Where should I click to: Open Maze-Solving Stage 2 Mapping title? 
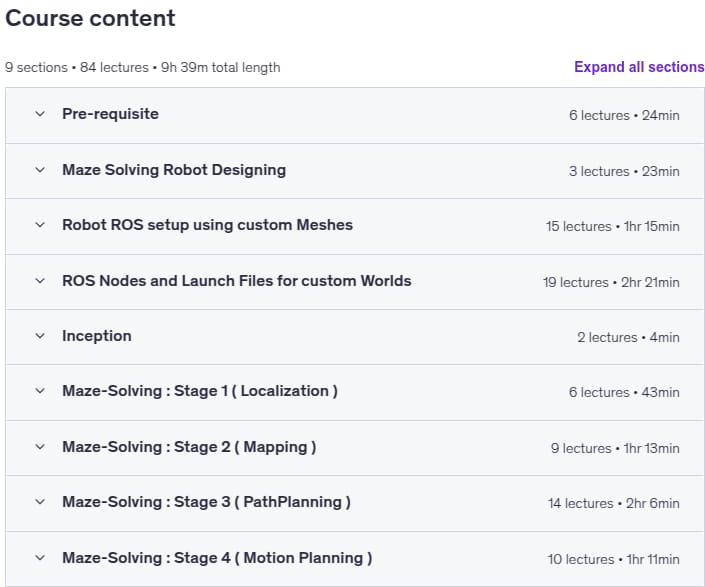(x=189, y=447)
